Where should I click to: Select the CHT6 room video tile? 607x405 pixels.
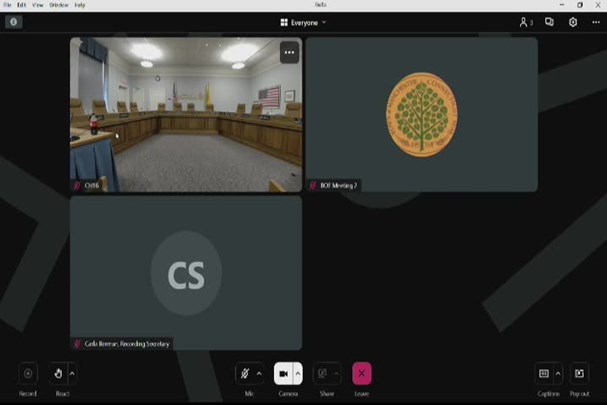[x=186, y=114]
